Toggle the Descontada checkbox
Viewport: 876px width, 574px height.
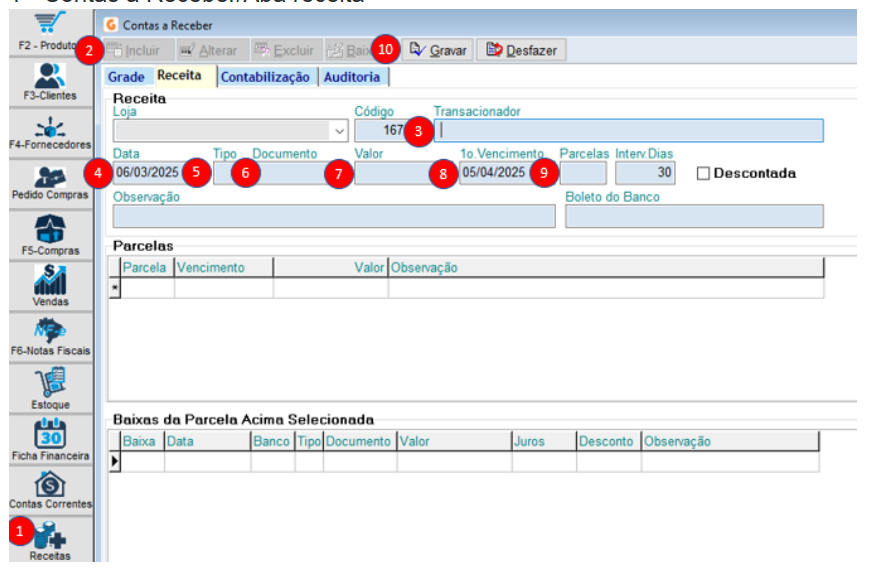703,173
